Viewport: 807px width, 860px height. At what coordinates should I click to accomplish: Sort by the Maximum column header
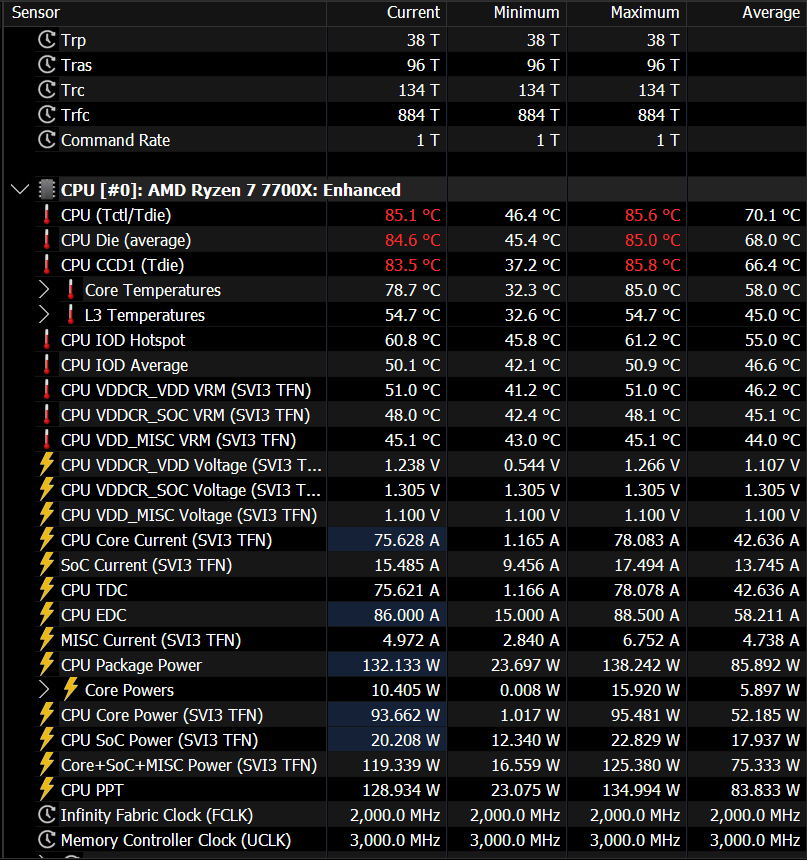pyautogui.click(x=627, y=13)
